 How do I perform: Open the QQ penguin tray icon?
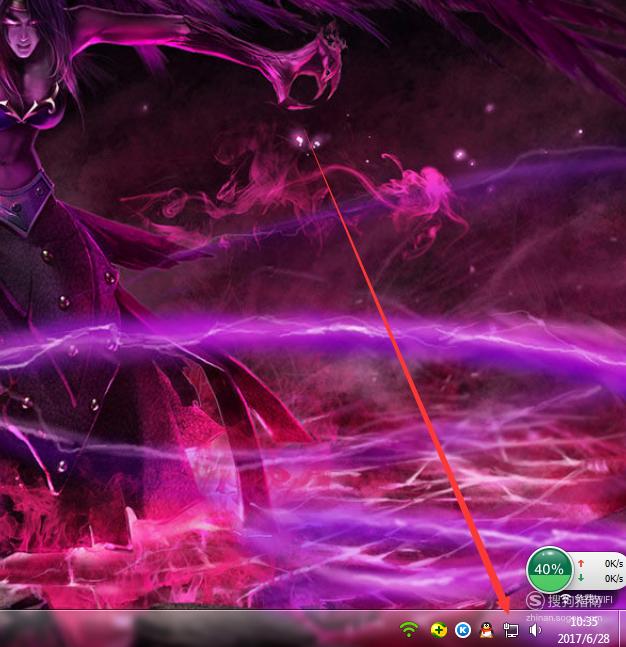[x=487, y=630]
